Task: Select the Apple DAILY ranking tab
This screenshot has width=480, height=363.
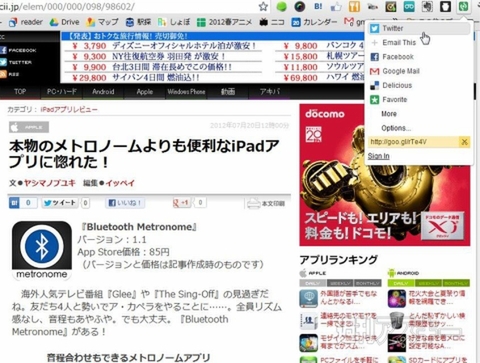Action: [x=313, y=283]
